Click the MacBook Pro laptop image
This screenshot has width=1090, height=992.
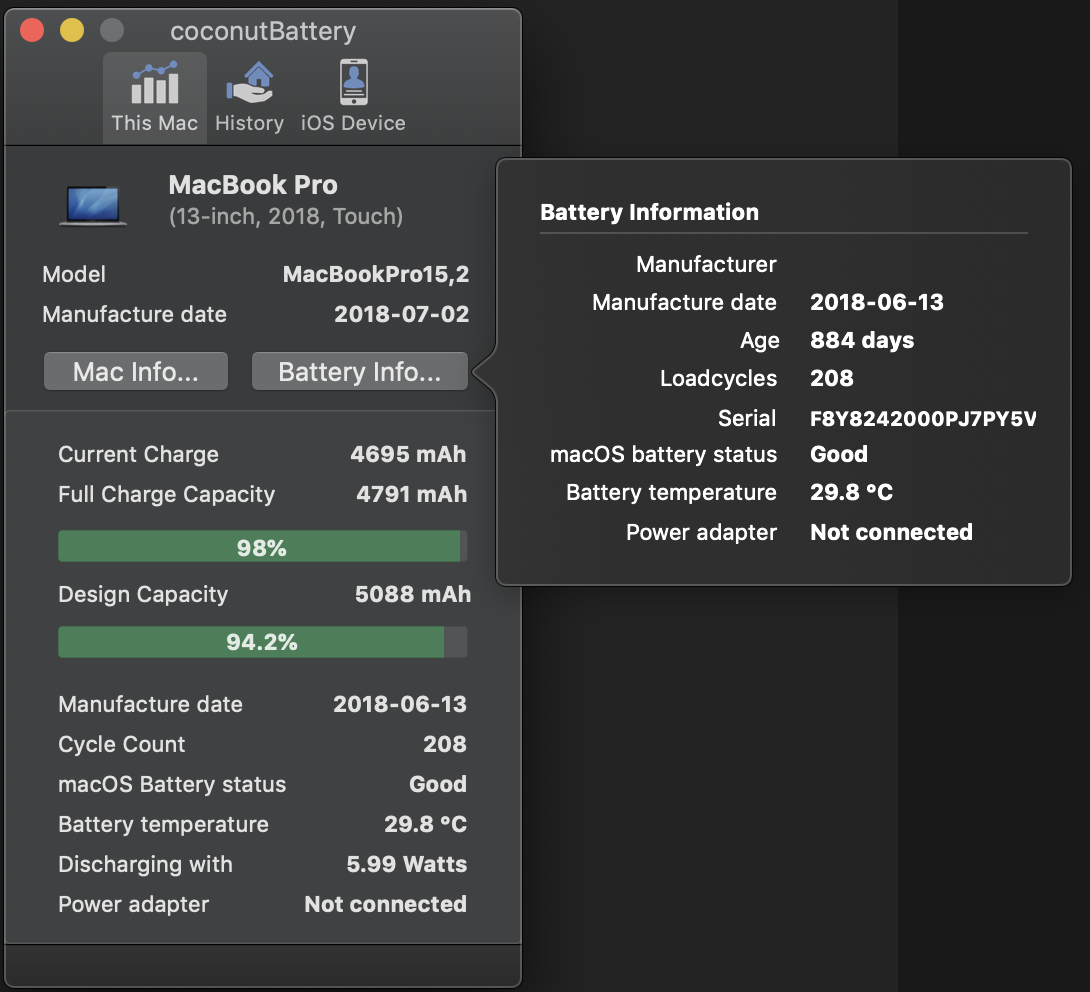(92, 205)
